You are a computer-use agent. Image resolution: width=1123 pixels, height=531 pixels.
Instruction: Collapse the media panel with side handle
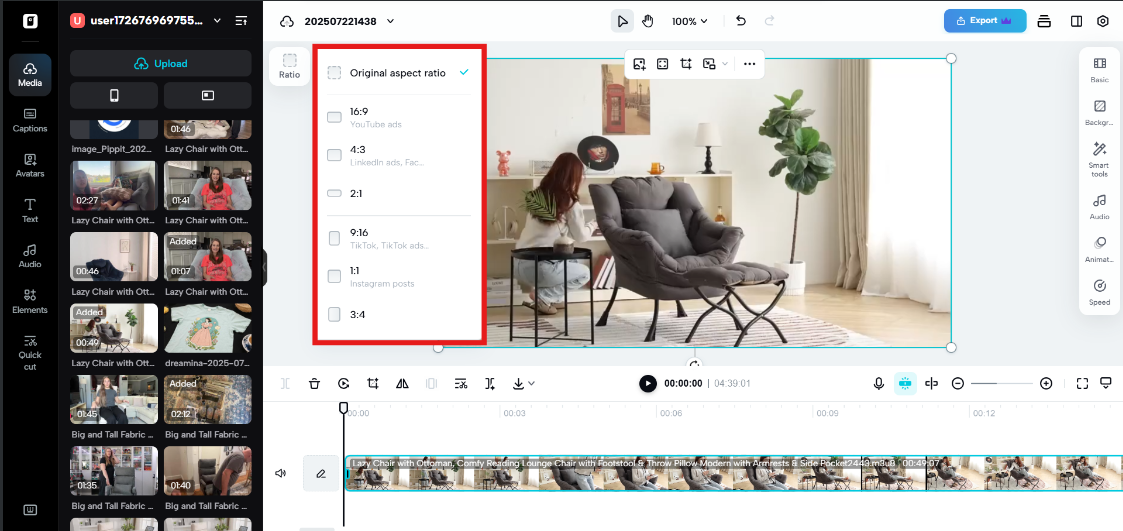click(x=264, y=267)
